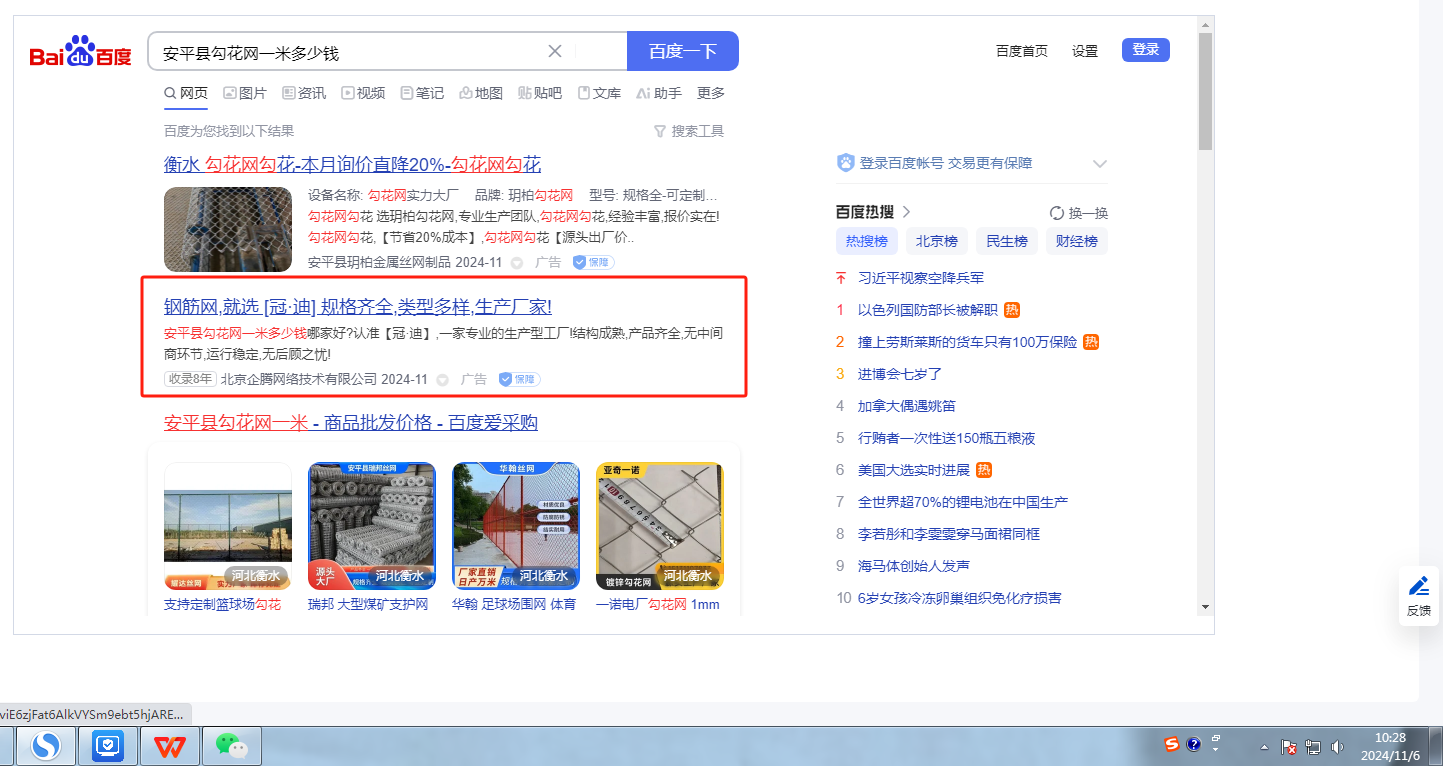Select the 热搜榜 tab
The width and height of the screenshot is (1443, 766).
(x=867, y=241)
